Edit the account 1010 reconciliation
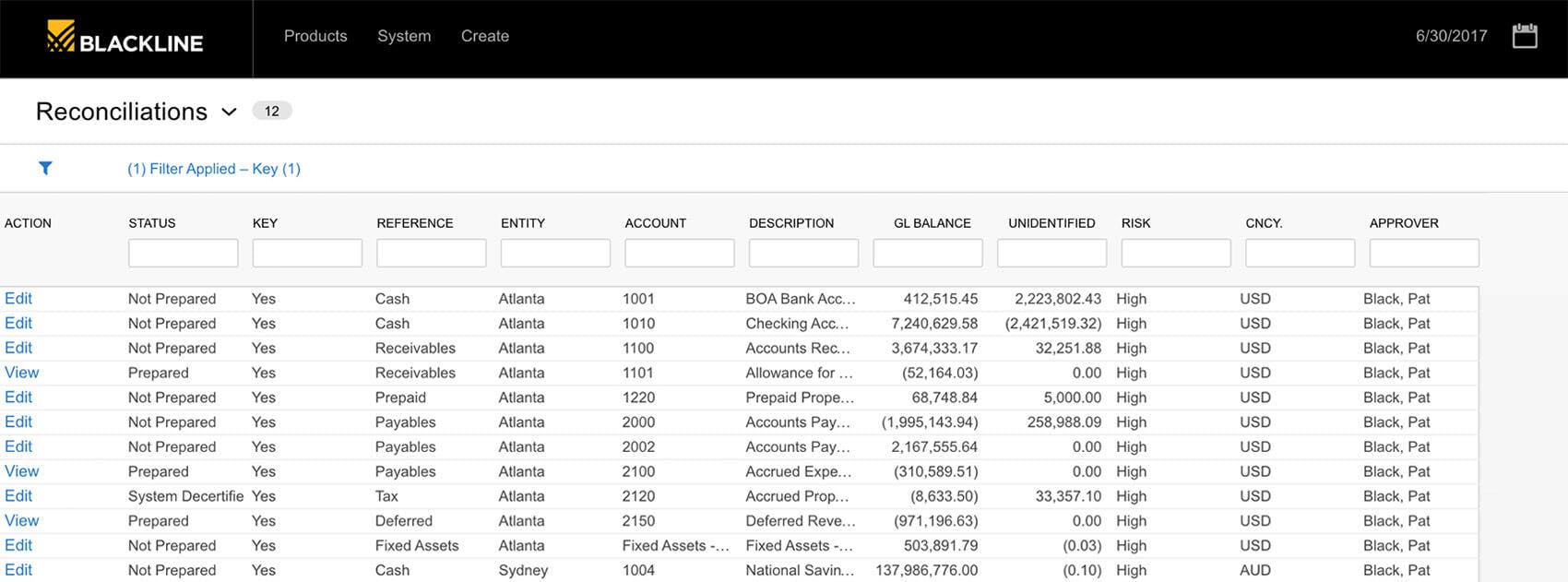The image size is (1568, 582). click(18, 323)
